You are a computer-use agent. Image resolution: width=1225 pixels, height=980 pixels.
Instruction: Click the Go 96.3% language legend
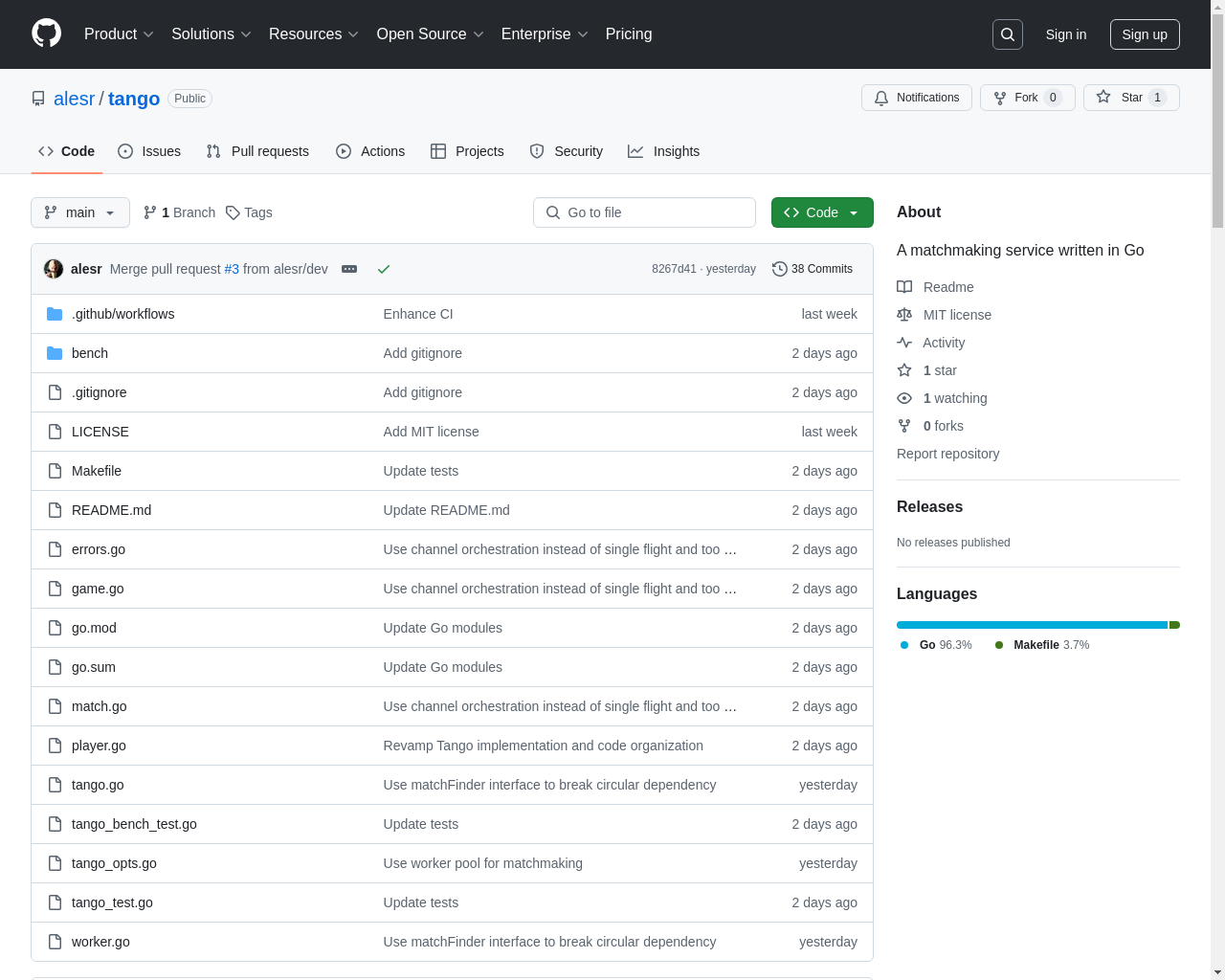[x=936, y=645]
